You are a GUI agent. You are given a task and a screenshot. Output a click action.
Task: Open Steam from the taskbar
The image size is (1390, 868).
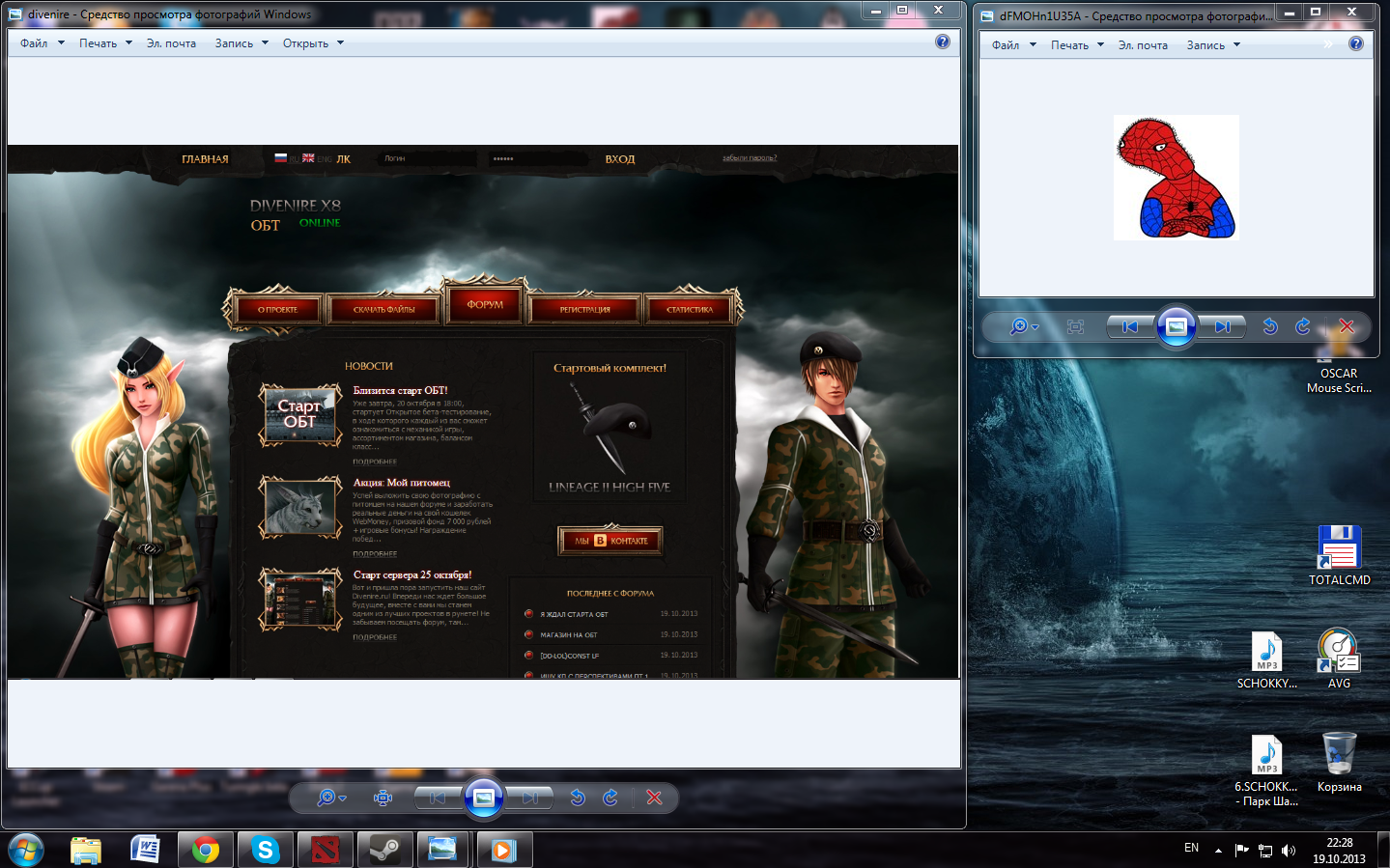[384, 850]
